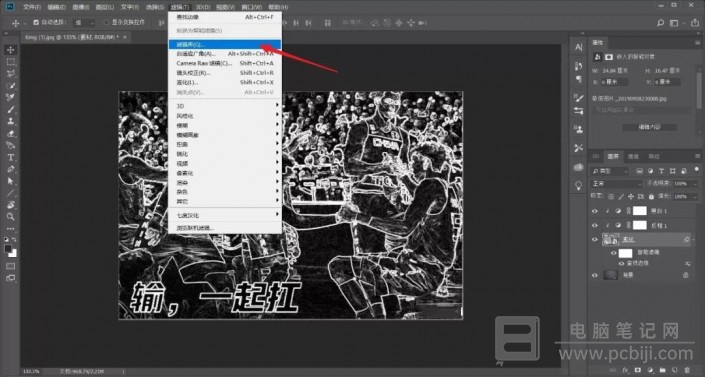Hide the 反相 1 adjustment layer

[x=595, y=225]
